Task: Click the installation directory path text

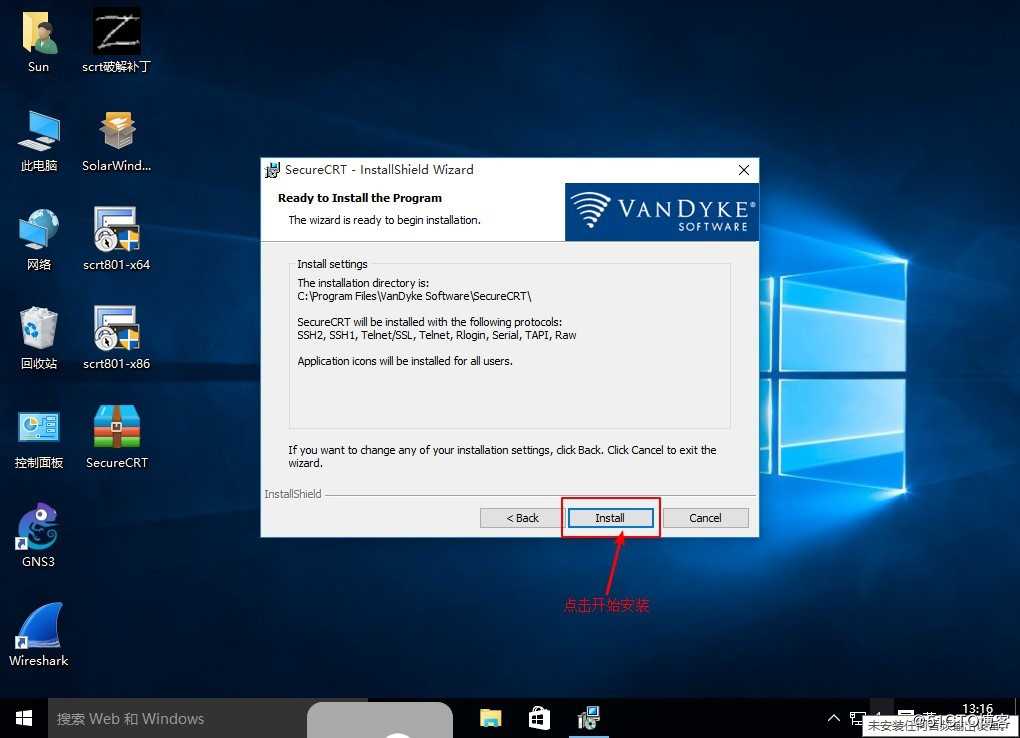Action: (x=414, y=296)
